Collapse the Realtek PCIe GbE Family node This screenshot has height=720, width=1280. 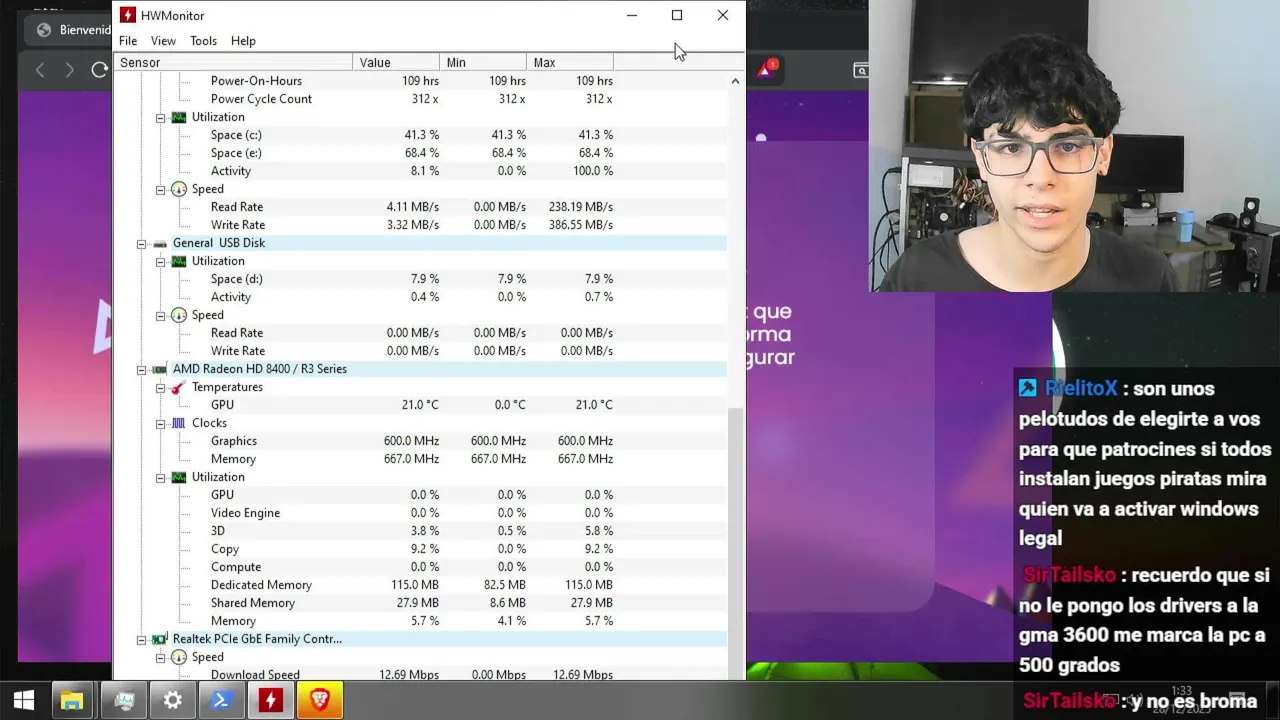coord(141,639)
